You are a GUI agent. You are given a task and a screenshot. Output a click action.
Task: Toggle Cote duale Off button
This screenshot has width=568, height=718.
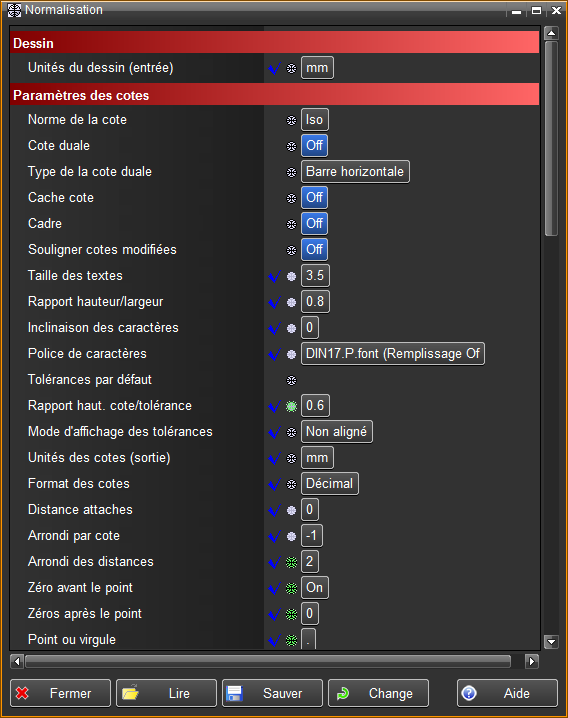(x=315, y=146)
